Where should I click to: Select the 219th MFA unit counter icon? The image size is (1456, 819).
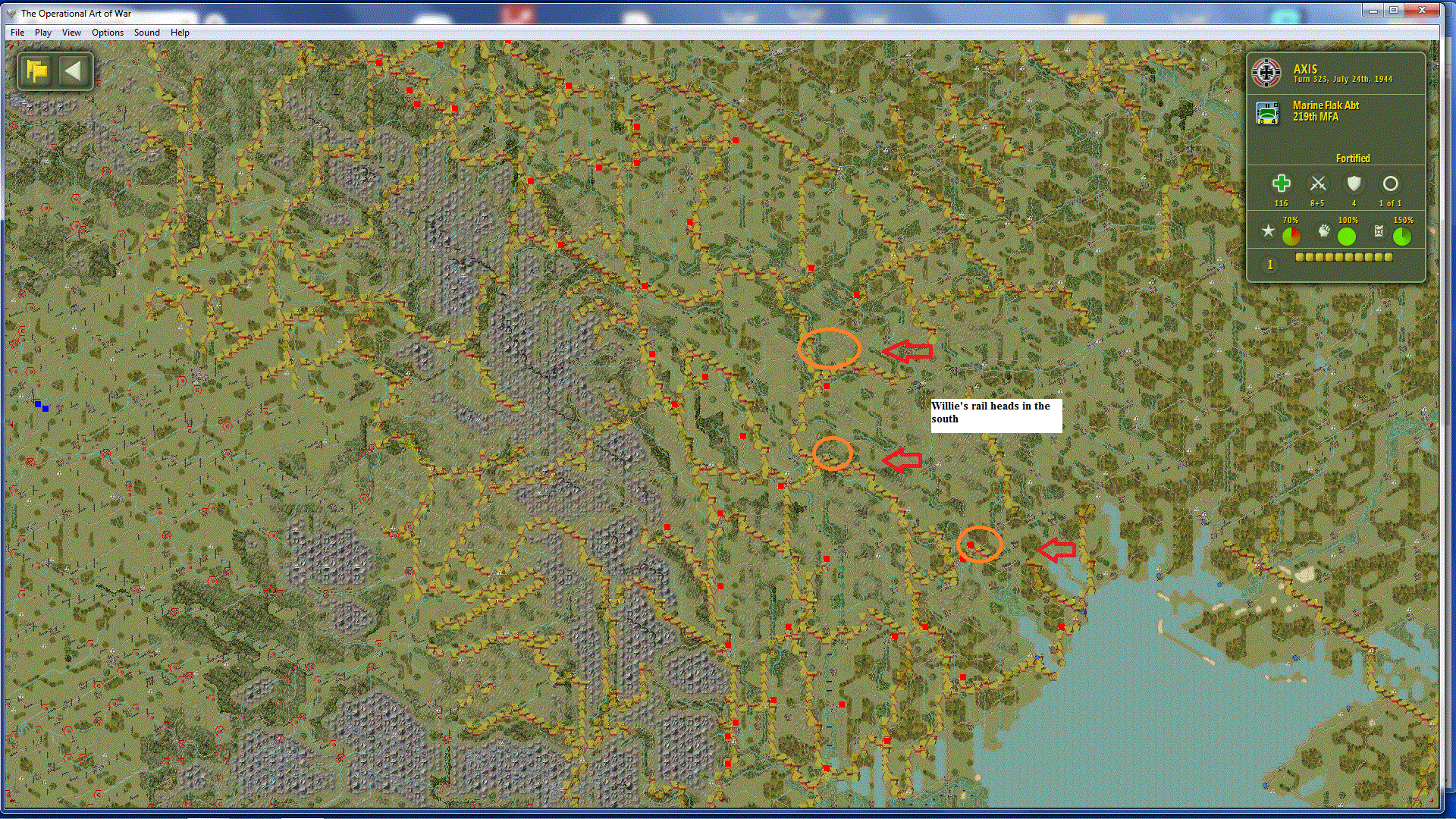click(1267, 113)
